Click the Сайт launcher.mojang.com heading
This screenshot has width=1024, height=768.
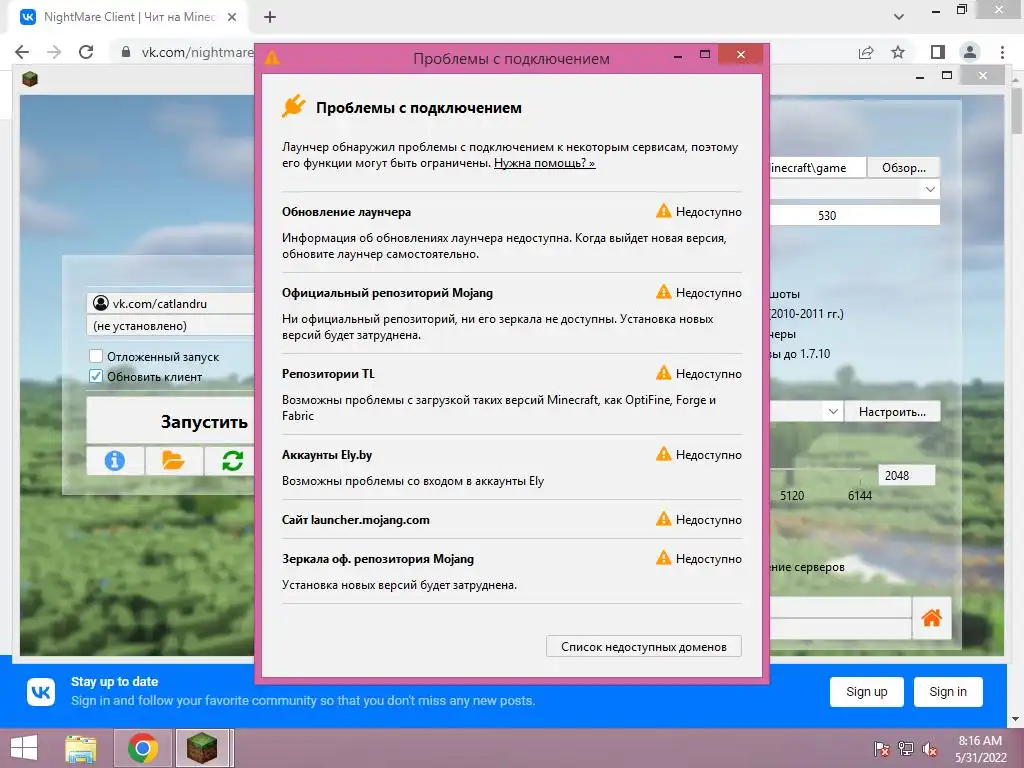(x=355, y=520)
